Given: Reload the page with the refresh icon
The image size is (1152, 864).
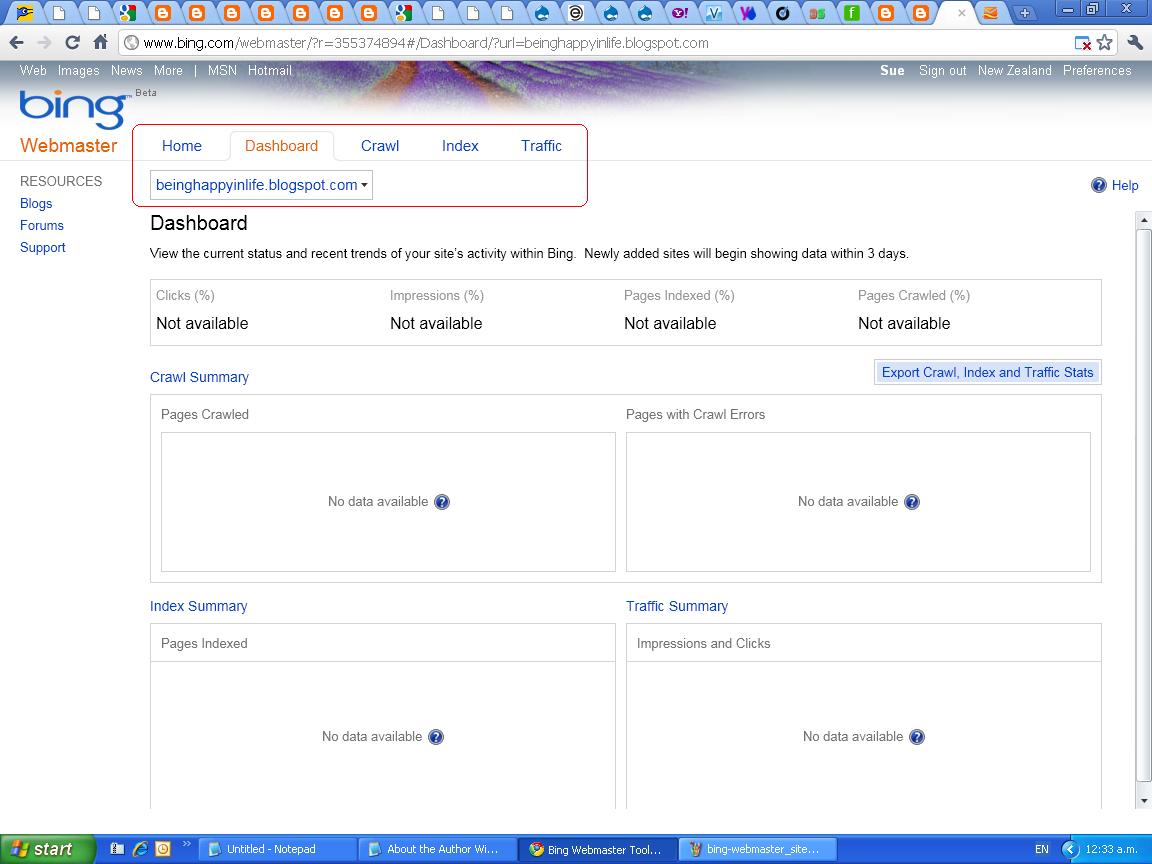Looking at the screenshot, I should click(72, 43).
